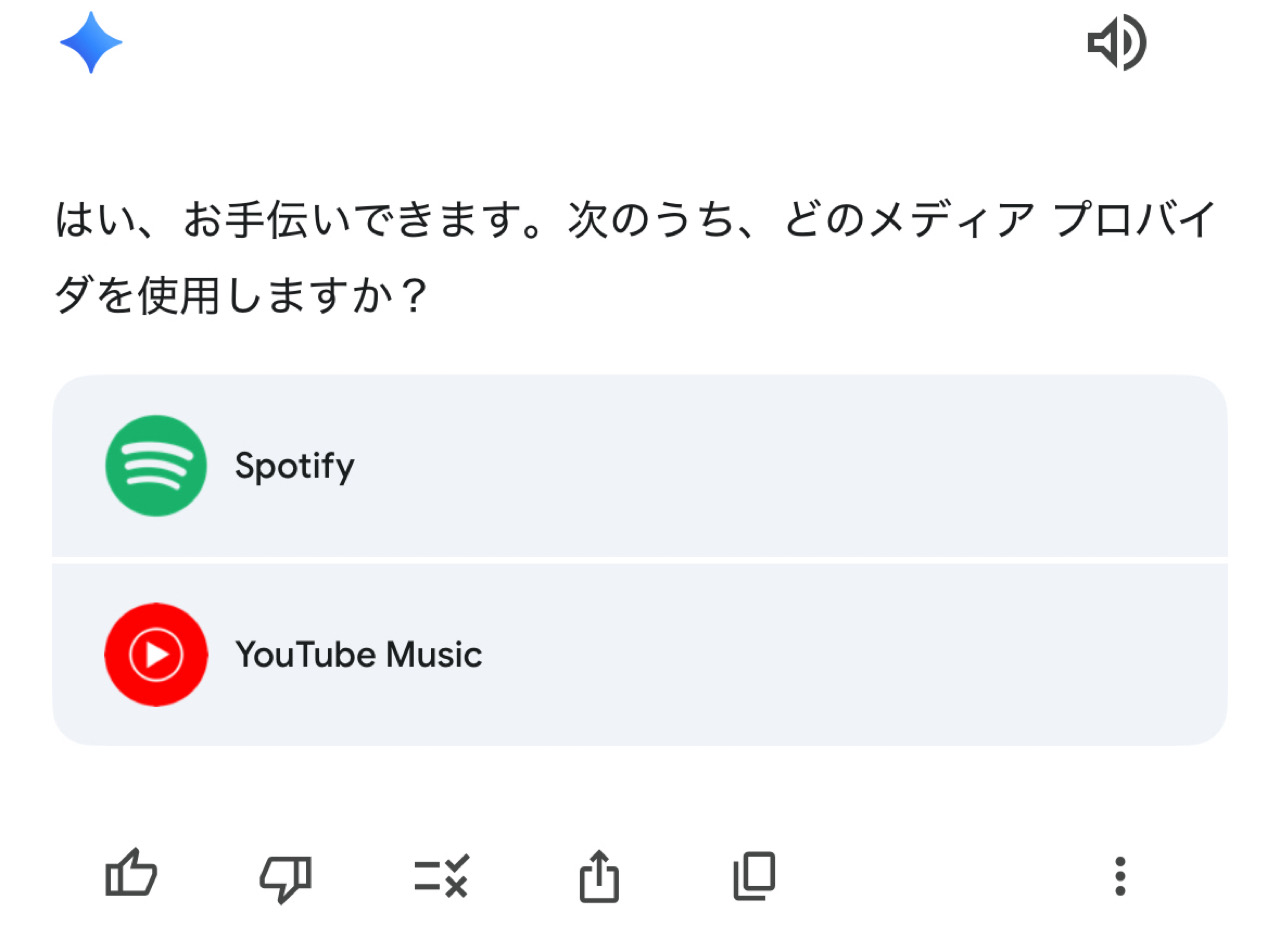Tap the speaker icon to read aloud
The height and width of the screenshot is (926, 1280).
1116,43
